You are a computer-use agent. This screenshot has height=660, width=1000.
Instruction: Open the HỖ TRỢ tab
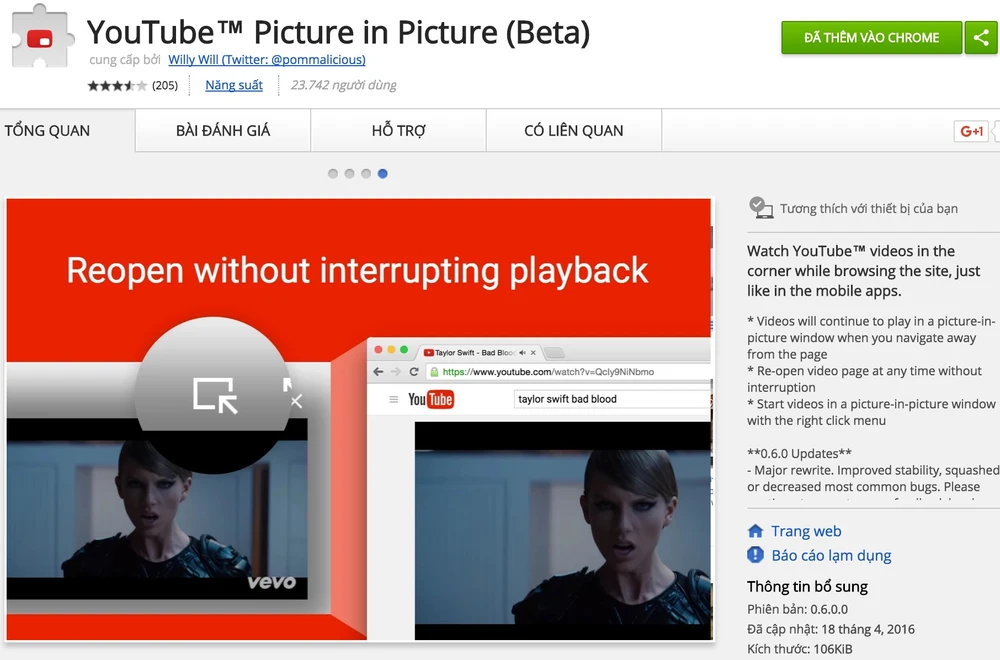point(398,131)
